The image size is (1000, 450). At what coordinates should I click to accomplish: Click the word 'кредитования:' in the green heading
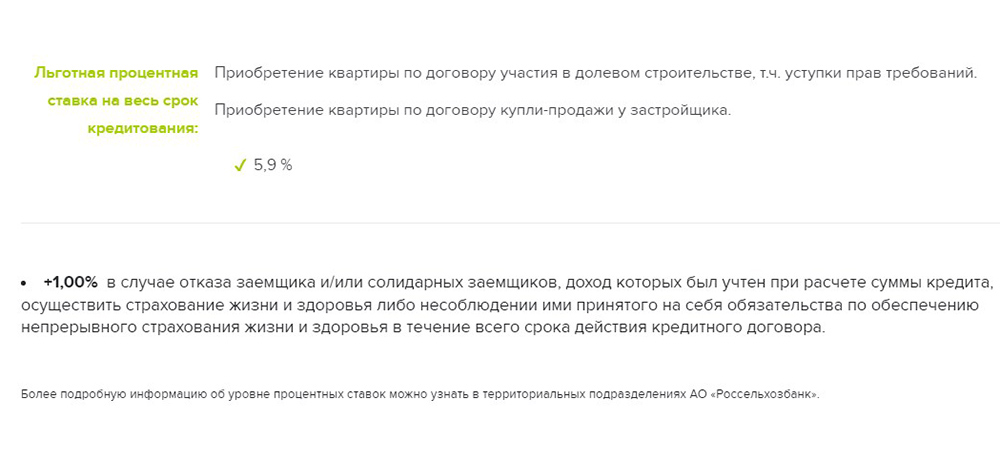(155, 129)
